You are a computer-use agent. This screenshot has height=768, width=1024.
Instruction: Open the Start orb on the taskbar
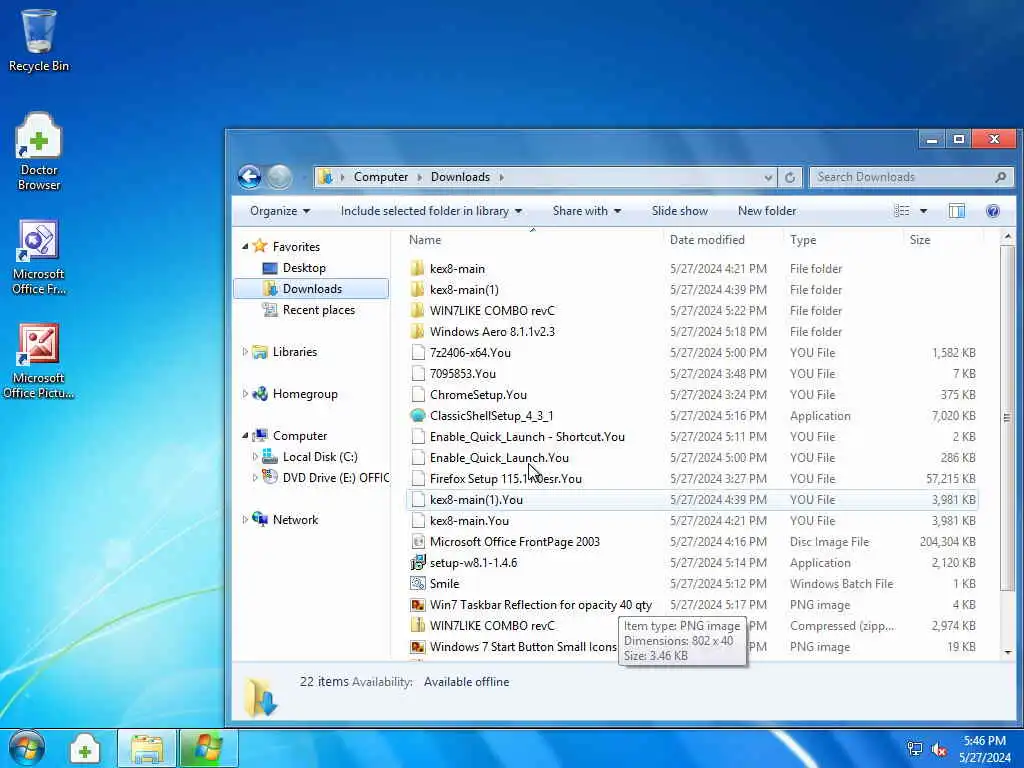[27, 748]
